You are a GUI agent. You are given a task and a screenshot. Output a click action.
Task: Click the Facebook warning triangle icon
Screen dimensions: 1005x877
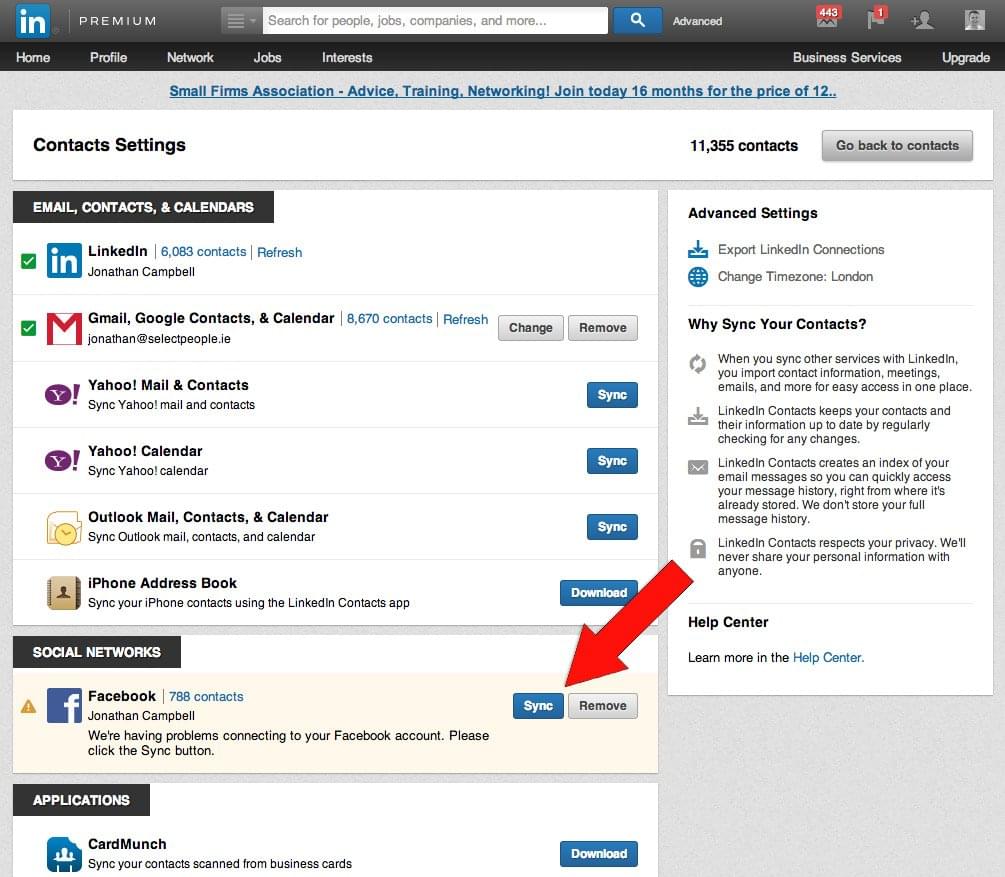pyautogui.click(x=28, y=706)
